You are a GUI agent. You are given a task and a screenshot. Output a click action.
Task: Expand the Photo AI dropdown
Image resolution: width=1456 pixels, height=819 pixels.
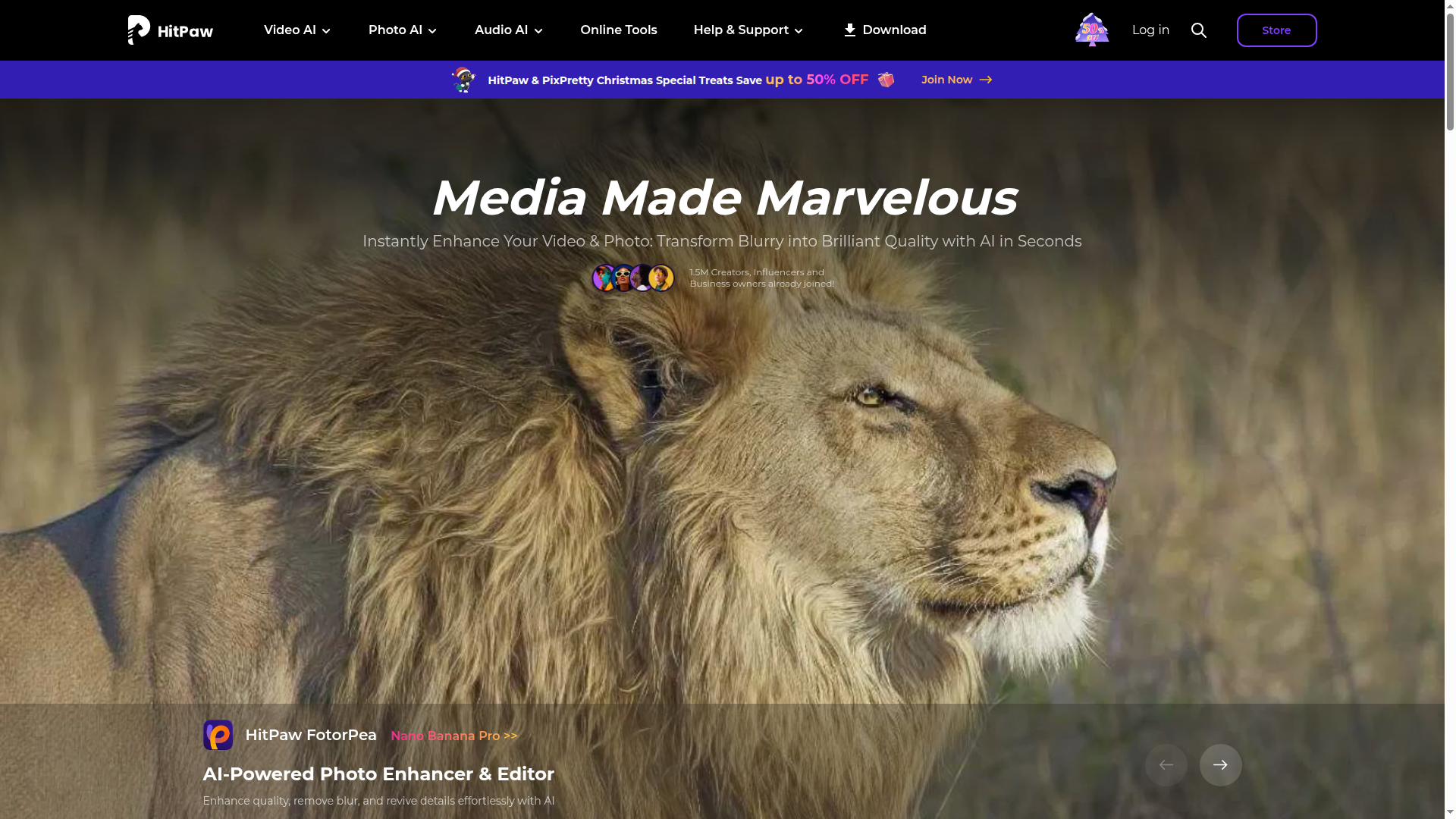(403, 30)
